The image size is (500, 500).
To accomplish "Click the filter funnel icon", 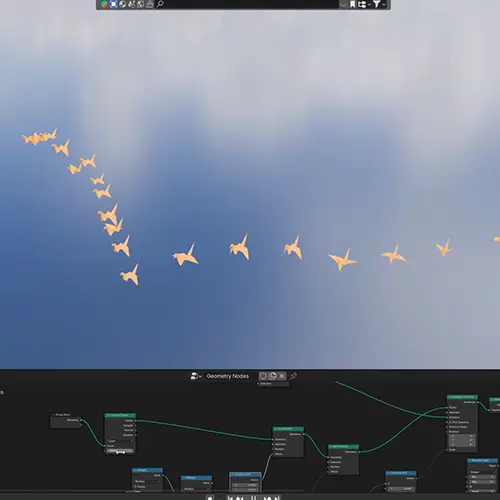I will (x=377, y=4).
